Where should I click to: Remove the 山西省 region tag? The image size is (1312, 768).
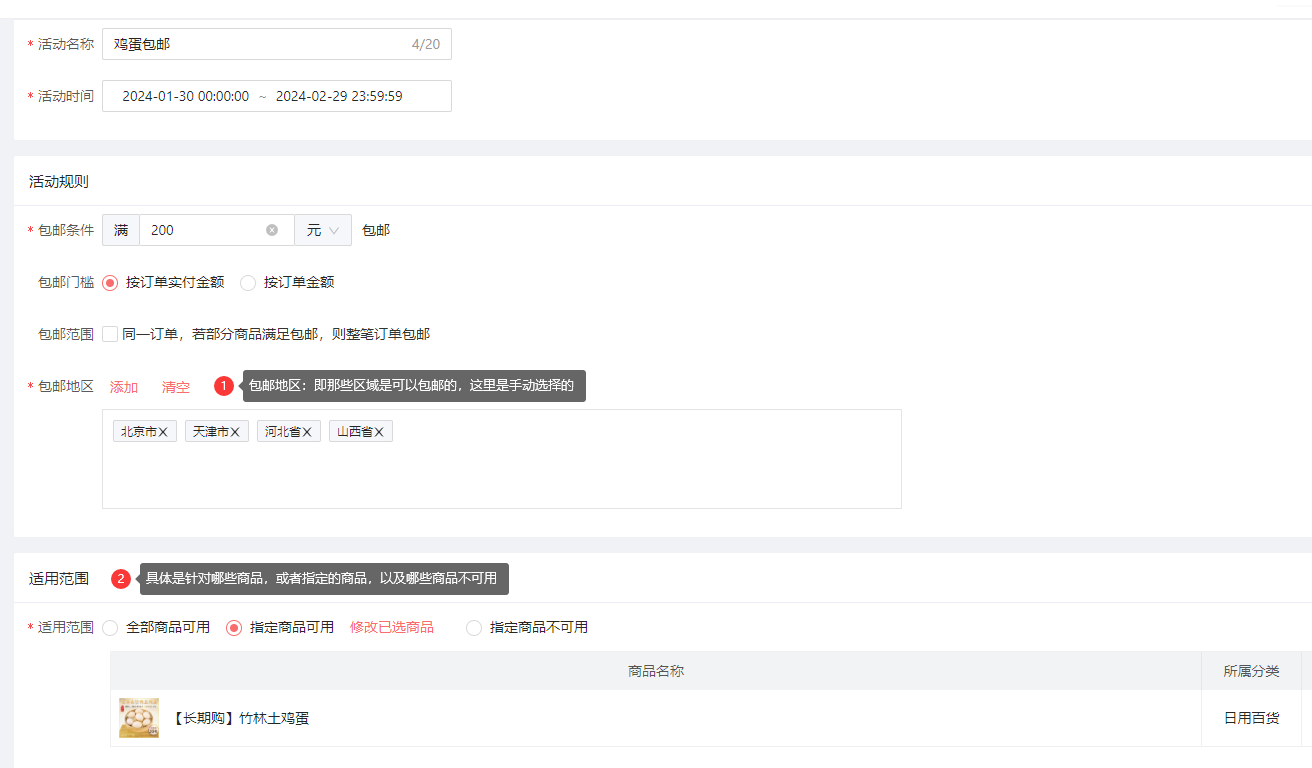(379, 432)
